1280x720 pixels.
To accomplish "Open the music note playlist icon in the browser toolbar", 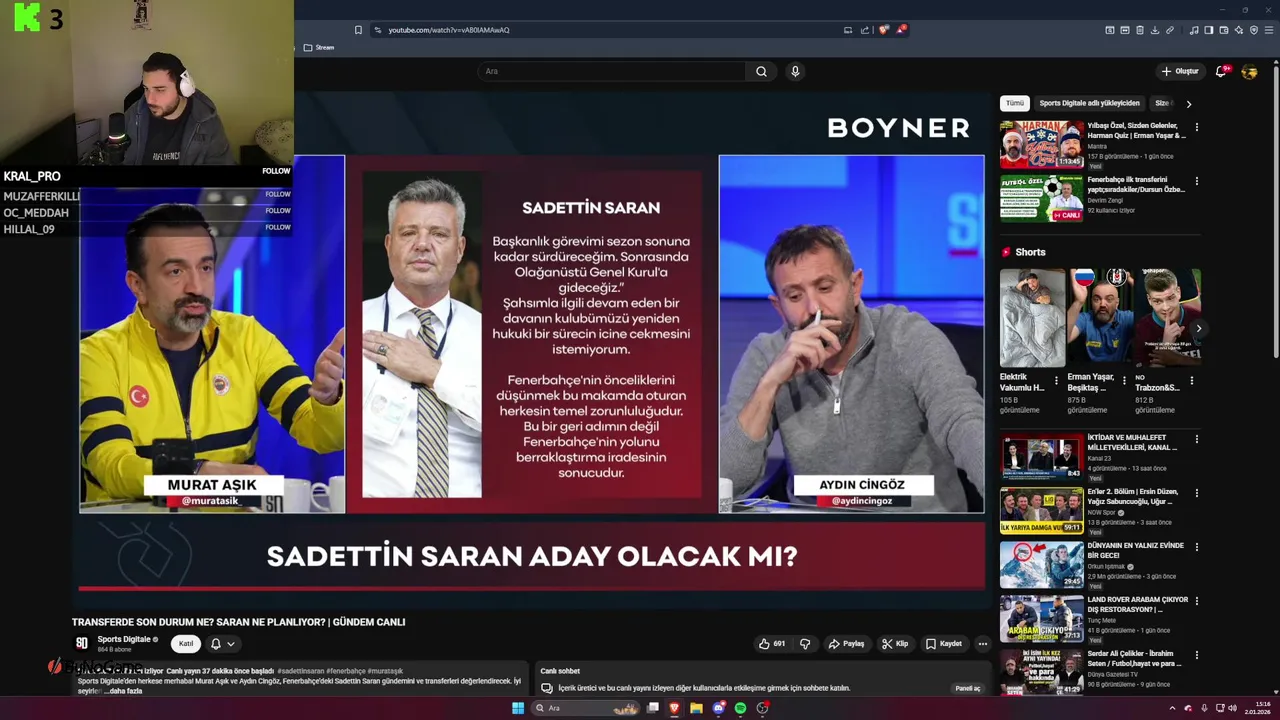I will (1194, 30).
